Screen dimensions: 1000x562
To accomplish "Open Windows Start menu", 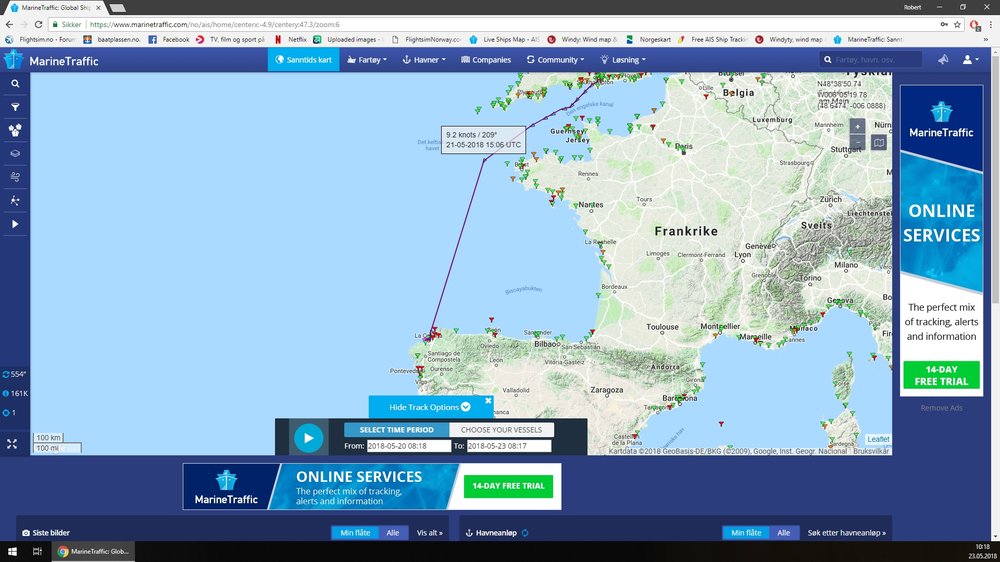I will click(x=11, y=551).
